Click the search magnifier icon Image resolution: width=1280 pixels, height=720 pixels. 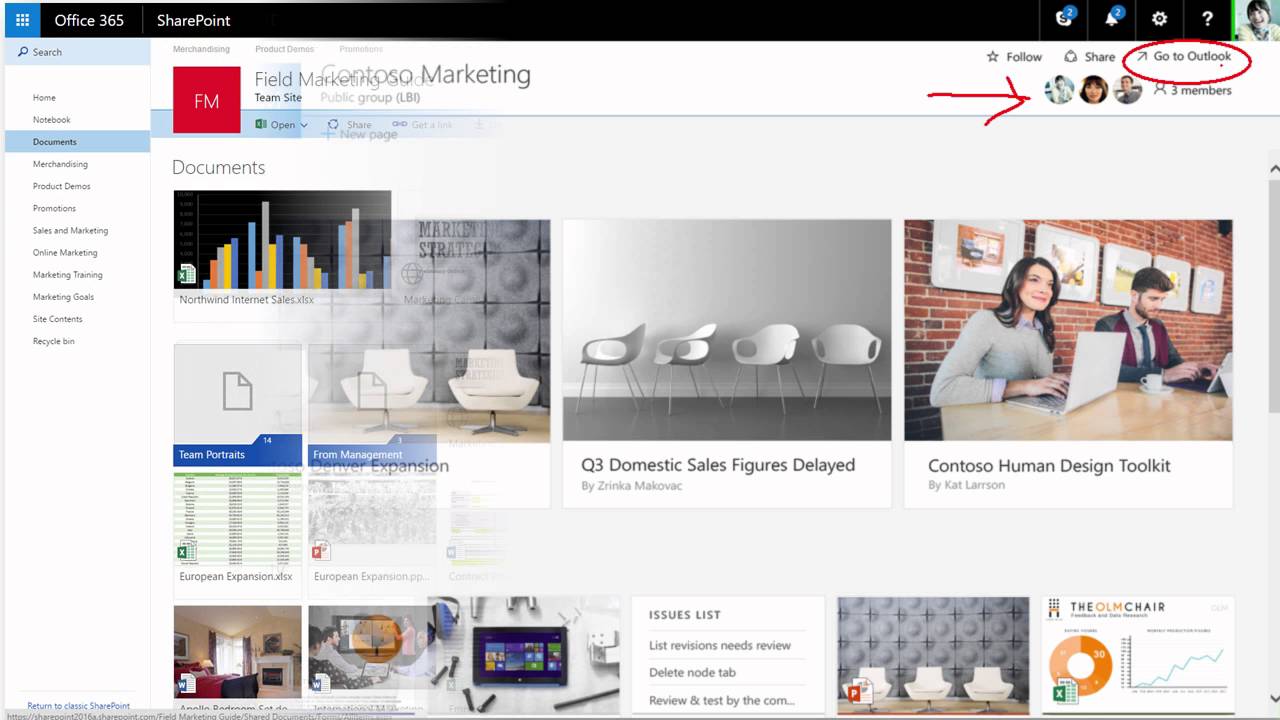click(x=23, y=52)
